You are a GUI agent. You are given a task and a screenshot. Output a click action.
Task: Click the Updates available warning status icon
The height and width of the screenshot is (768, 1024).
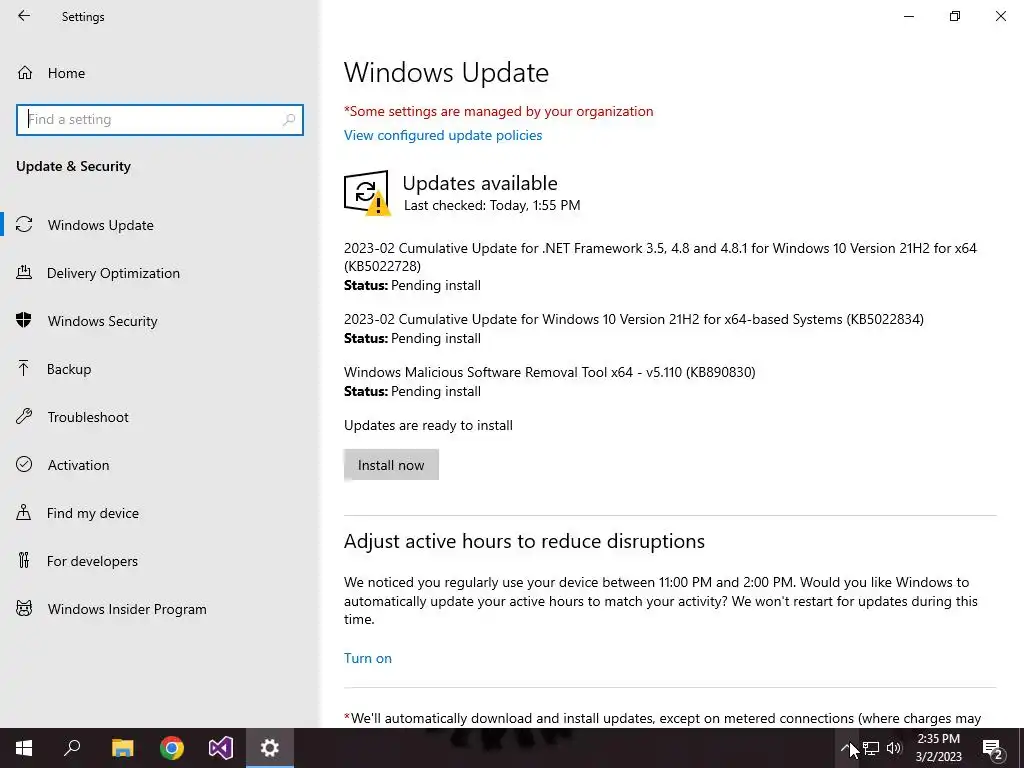tap(366, 193)
